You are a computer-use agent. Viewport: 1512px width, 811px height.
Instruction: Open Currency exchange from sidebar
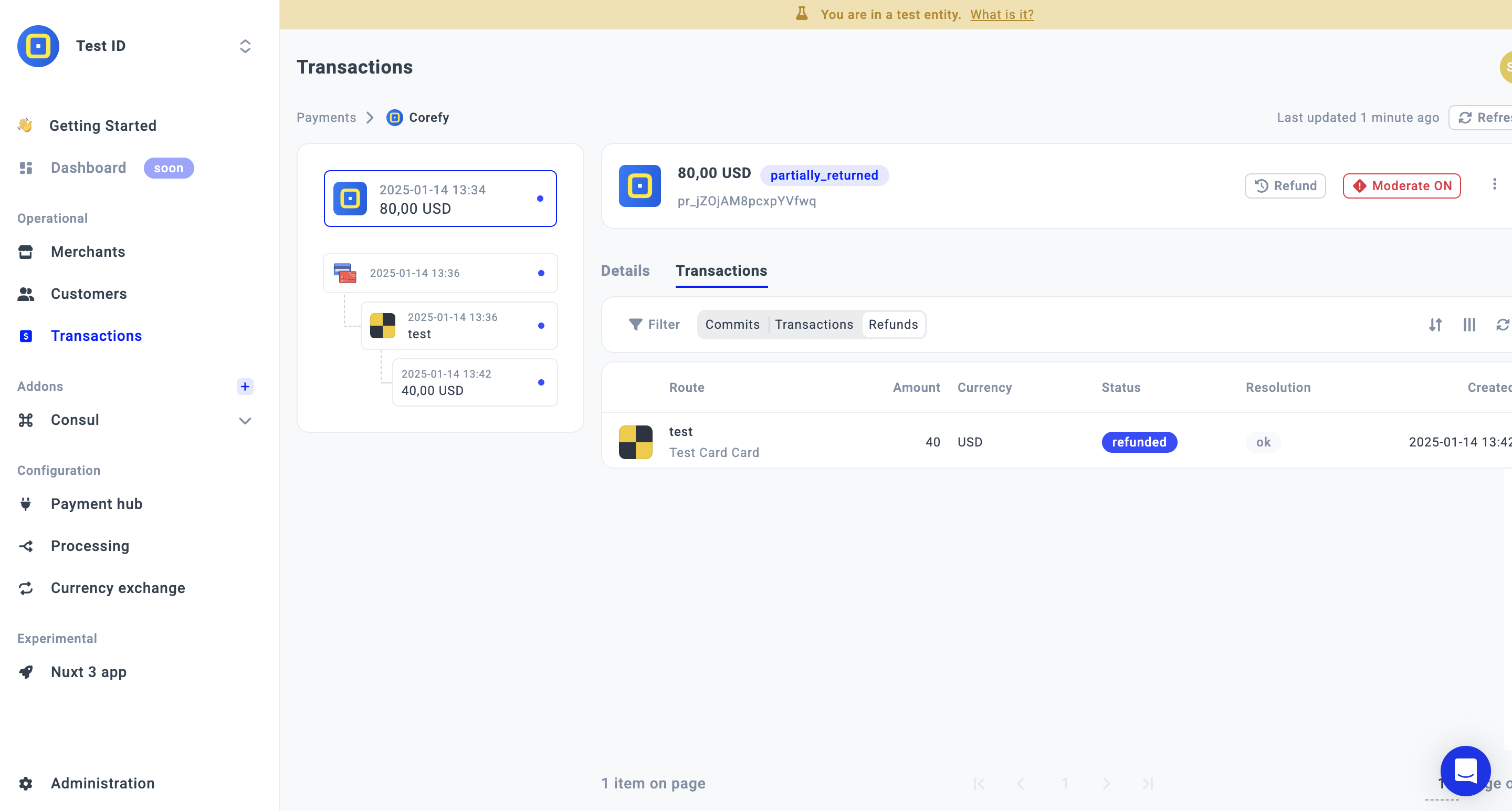point(118,588)
